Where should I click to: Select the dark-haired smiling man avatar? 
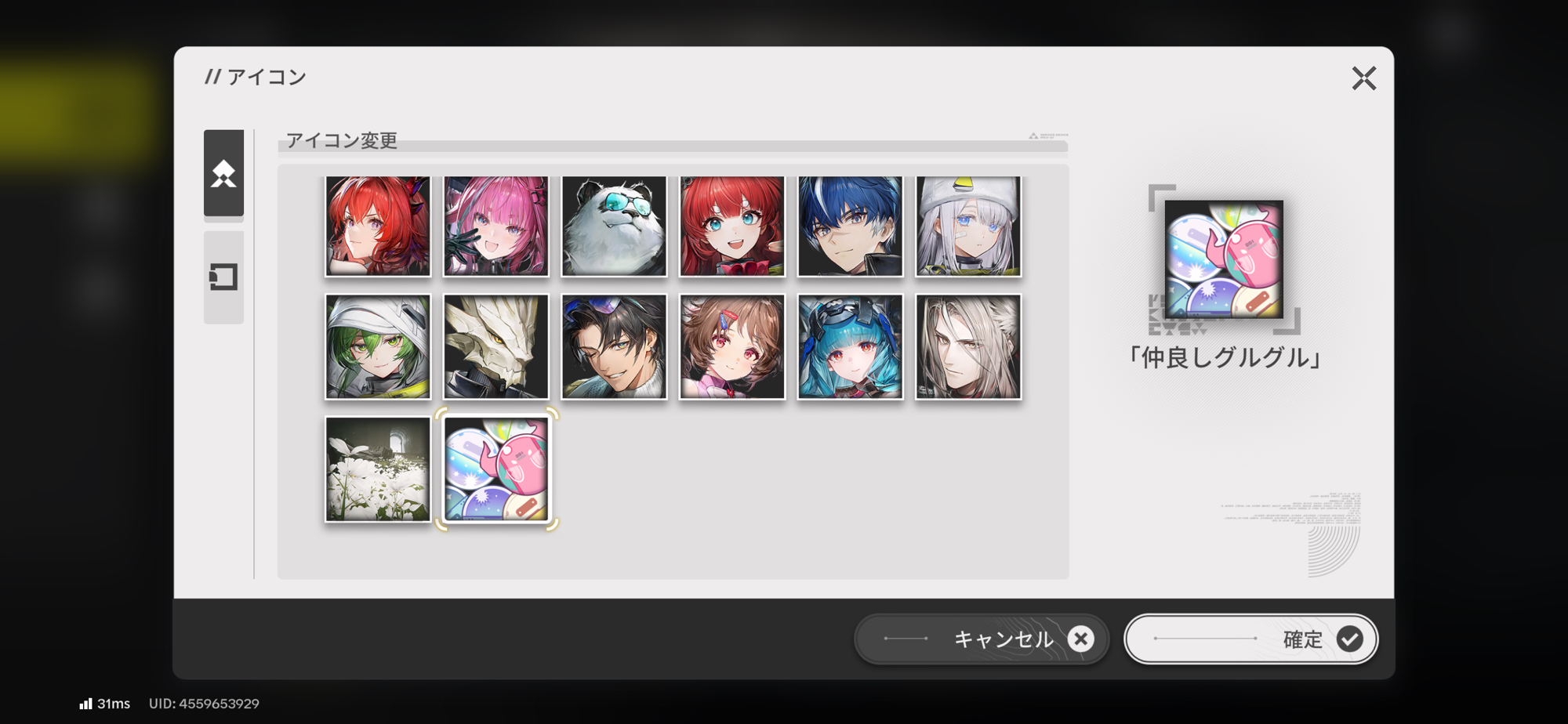tap(614, 347)
